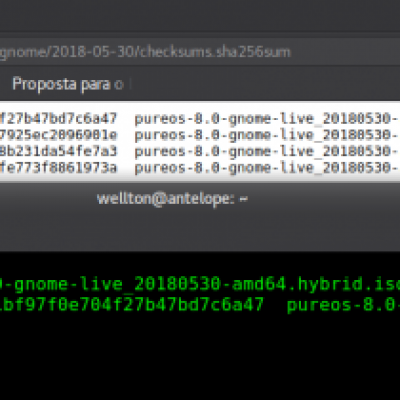
Task: Click the hash ending 7925ec2096981e
Action: (x=58, y=135)
